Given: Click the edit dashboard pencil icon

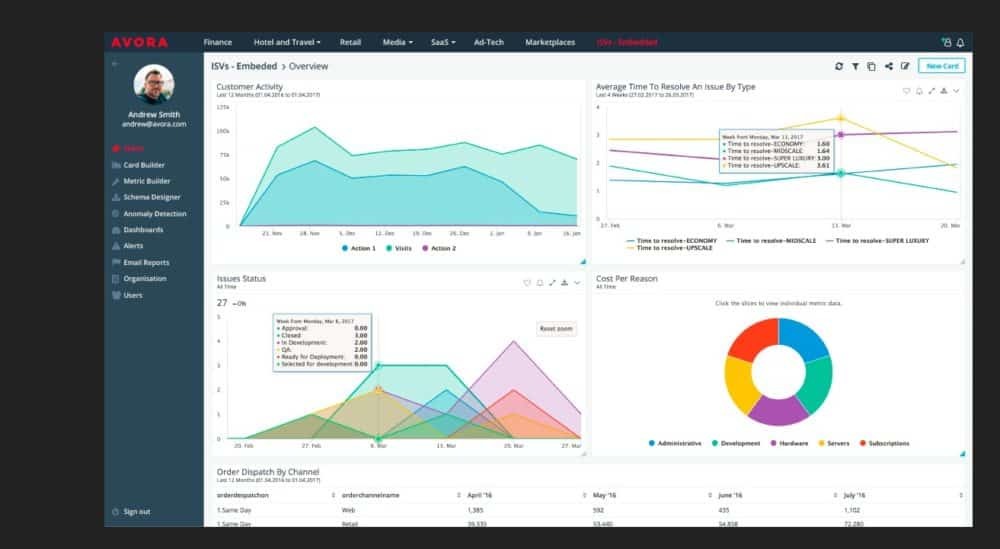Looking at the screenshot, I should 905,66.
